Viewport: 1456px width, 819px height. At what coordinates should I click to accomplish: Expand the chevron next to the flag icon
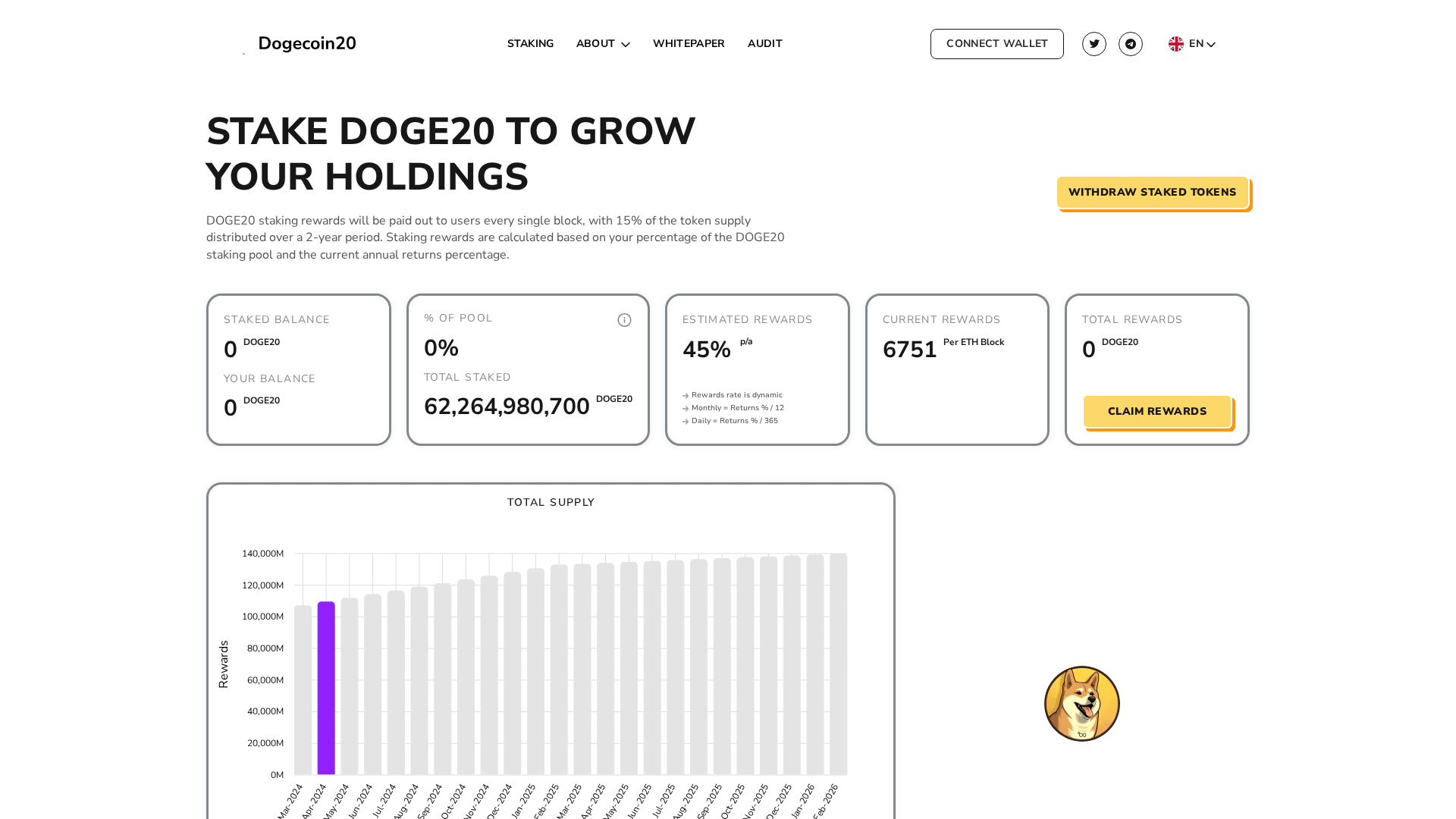click(x=1211, y=44)
